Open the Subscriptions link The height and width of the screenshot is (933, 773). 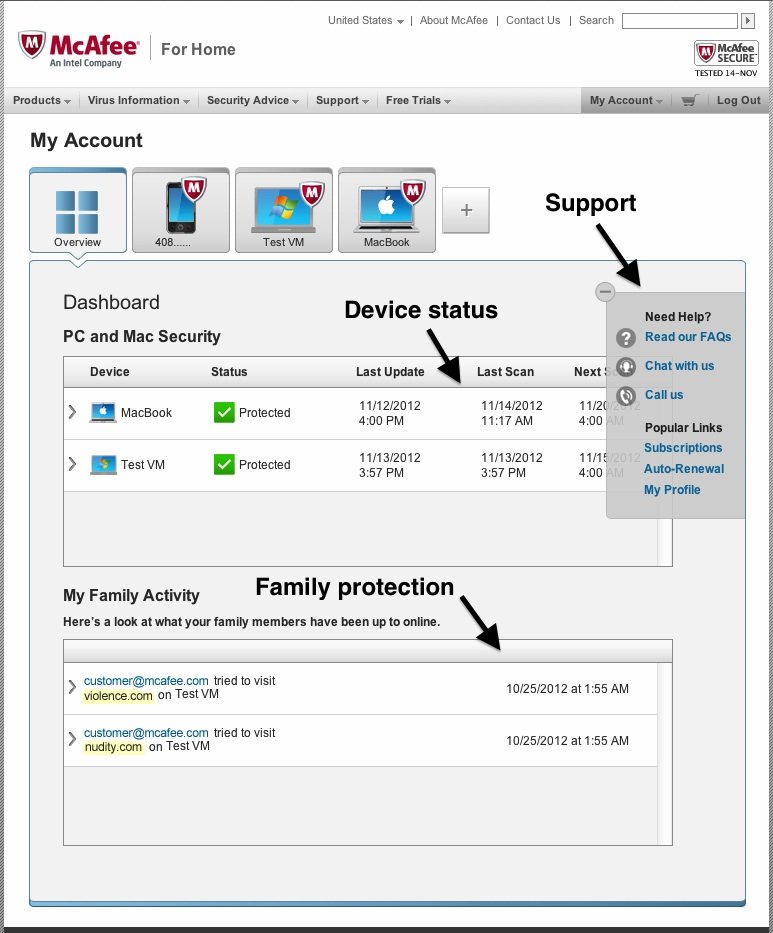683,448
